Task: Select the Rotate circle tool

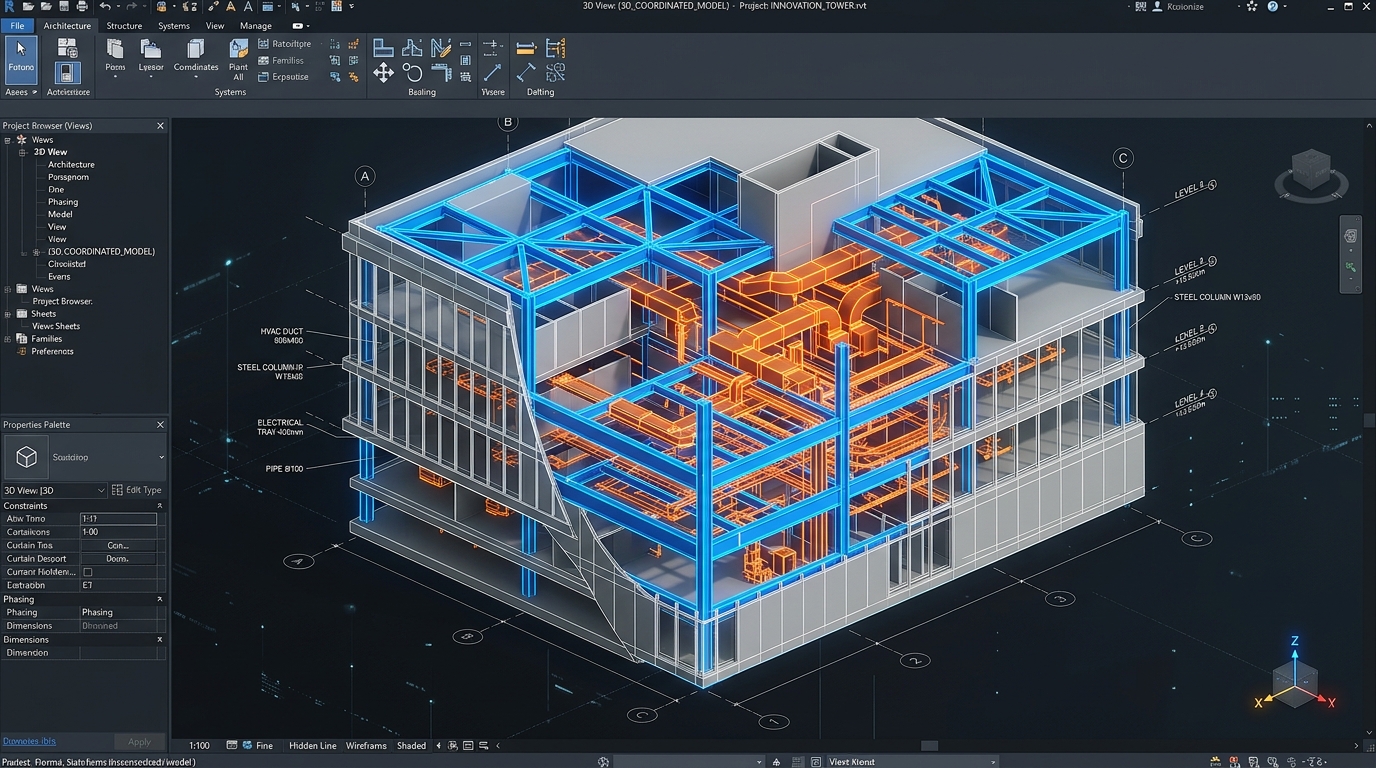Action: [412, 72]
